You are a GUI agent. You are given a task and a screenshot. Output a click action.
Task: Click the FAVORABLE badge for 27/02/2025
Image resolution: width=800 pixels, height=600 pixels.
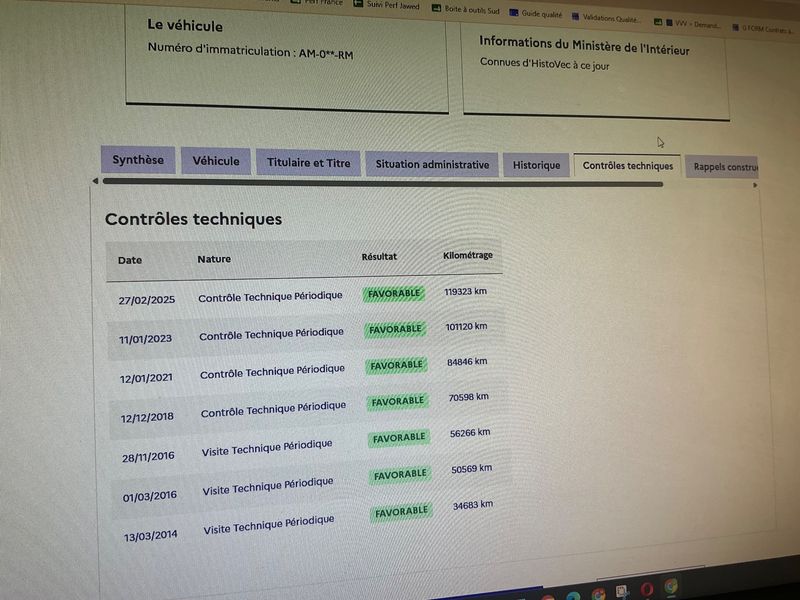[x=393, y=294]
